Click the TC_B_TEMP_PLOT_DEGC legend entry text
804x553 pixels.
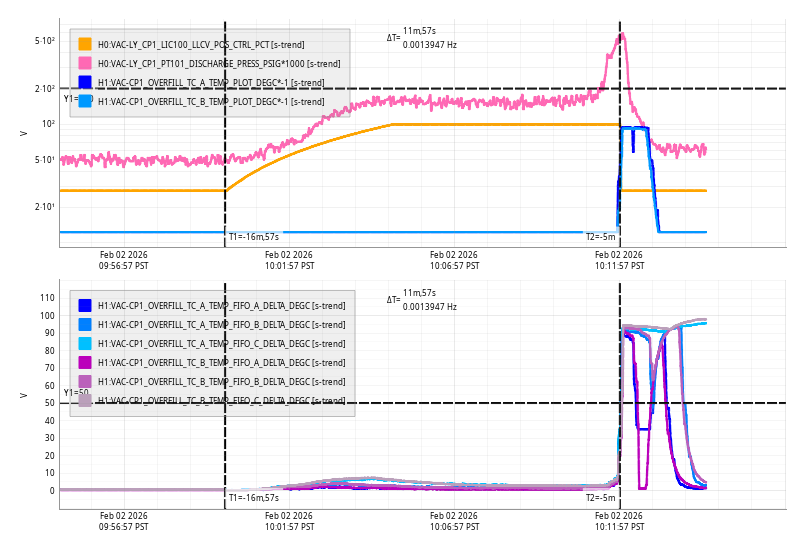[211, 101]
